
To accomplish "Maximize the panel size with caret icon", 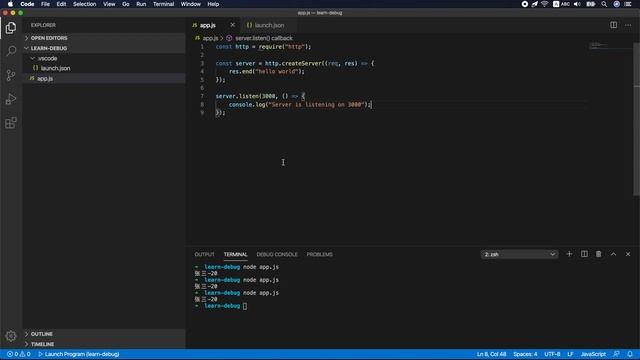I will (x=613, y=254).
